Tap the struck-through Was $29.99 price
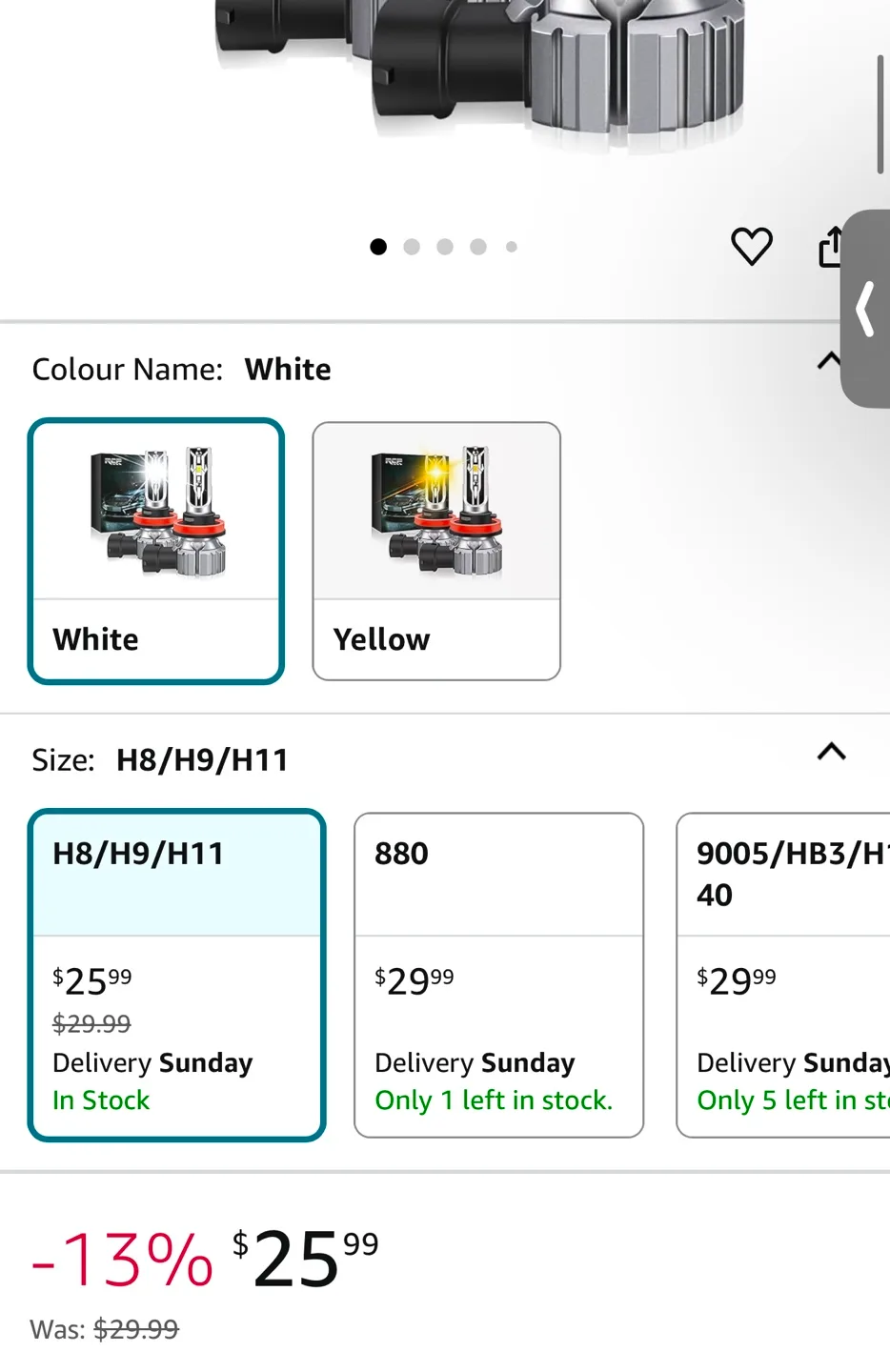Image resolution: width=890 pixels, height=1372 pixels. click(x=136, y=1329)
